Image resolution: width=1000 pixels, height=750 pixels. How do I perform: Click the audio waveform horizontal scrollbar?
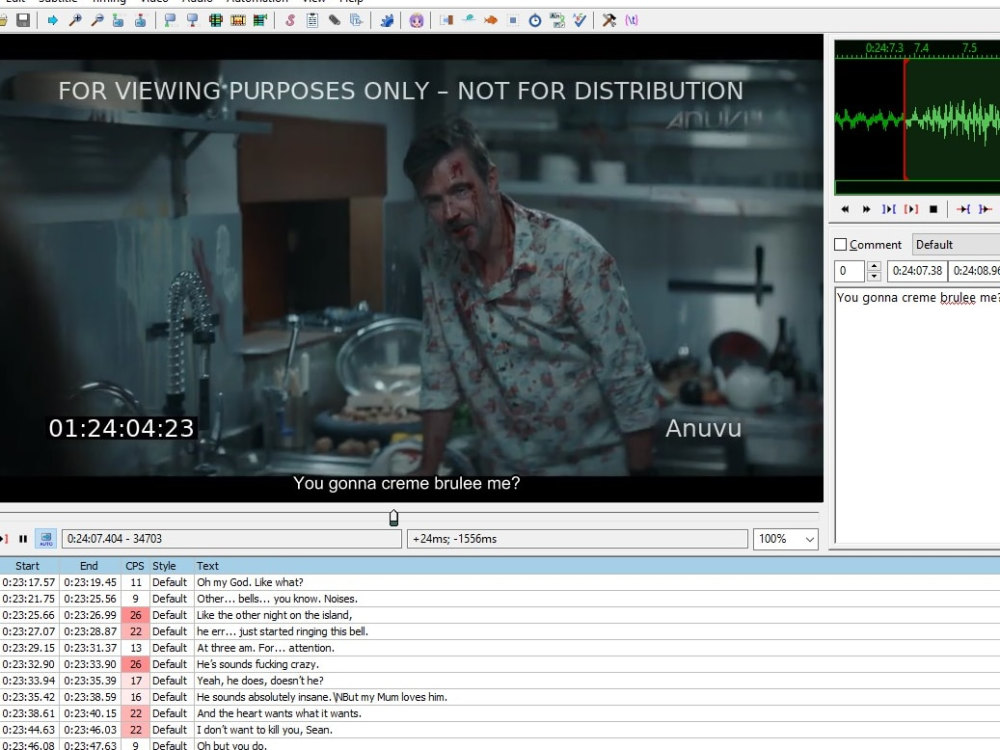917,187
